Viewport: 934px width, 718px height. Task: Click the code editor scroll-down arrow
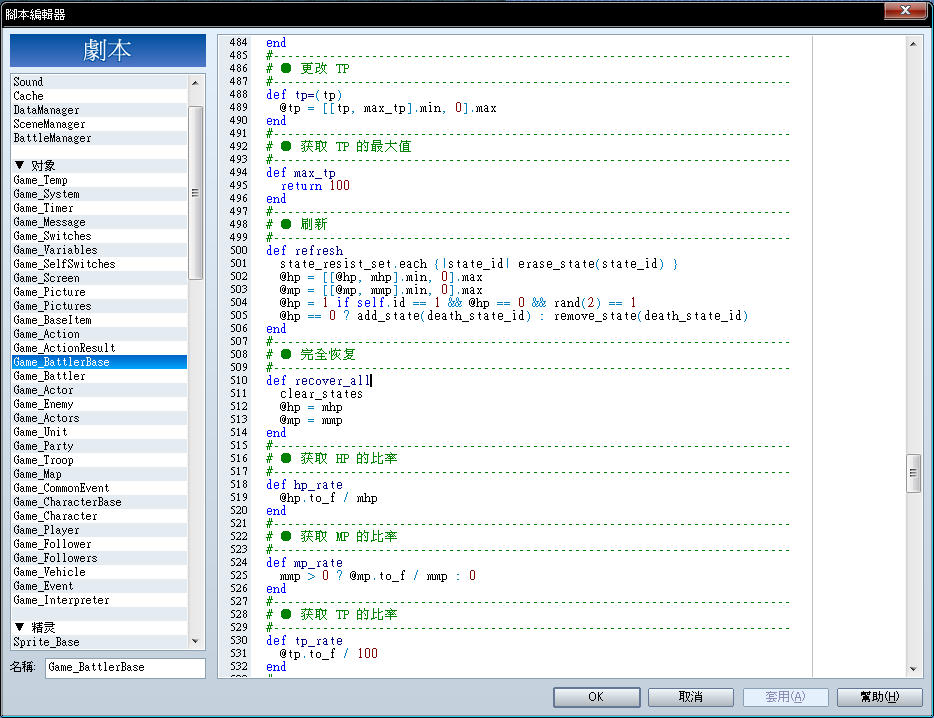[x=913, y=669]
